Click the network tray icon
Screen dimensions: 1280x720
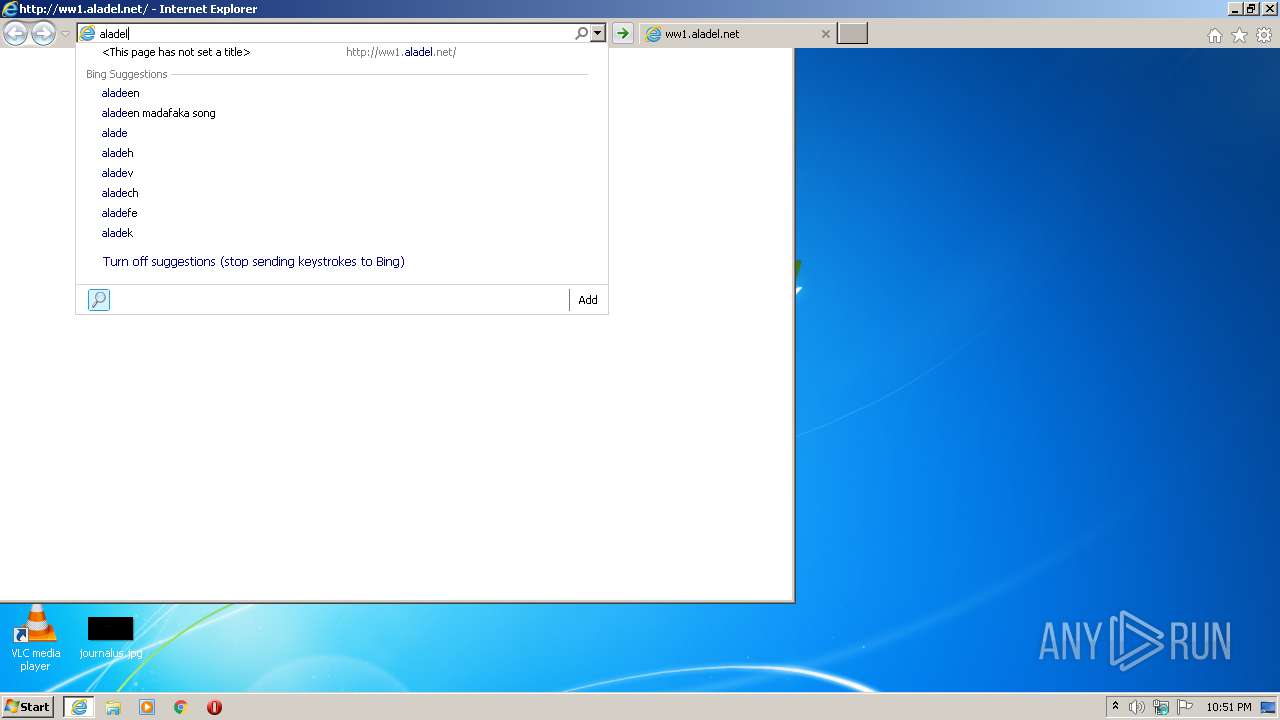click(1161, 707)
